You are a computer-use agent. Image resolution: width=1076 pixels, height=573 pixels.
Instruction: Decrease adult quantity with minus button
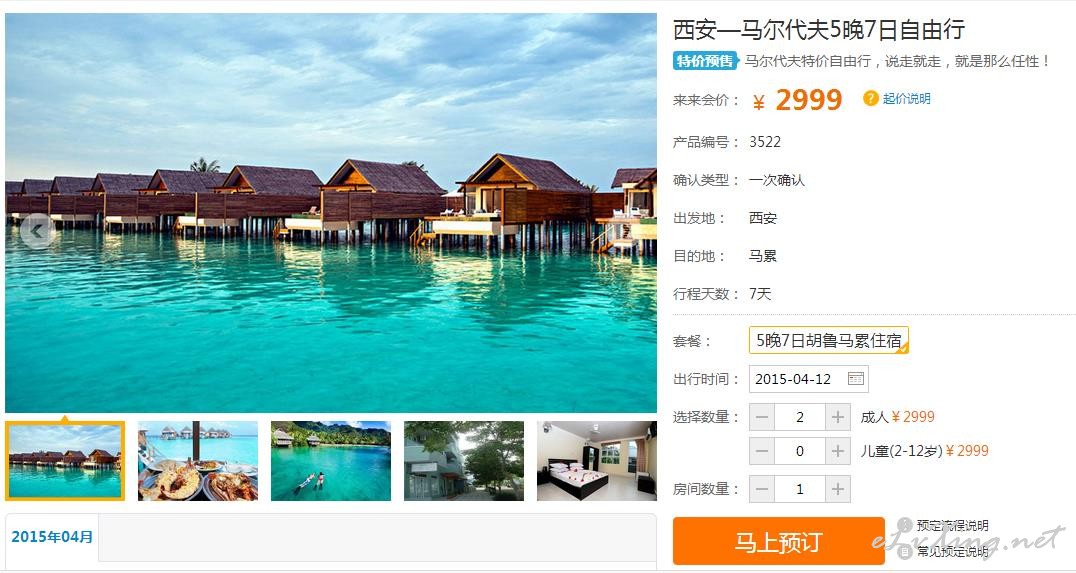pos(762,417)
